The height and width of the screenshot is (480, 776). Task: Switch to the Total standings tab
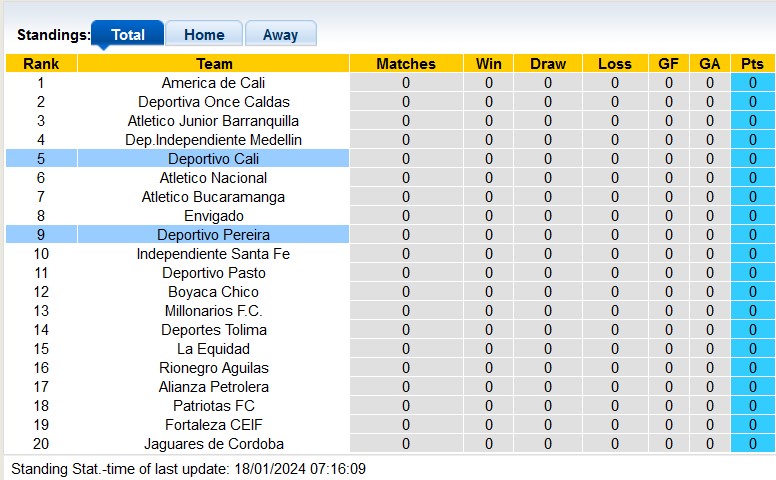[128, 34]
